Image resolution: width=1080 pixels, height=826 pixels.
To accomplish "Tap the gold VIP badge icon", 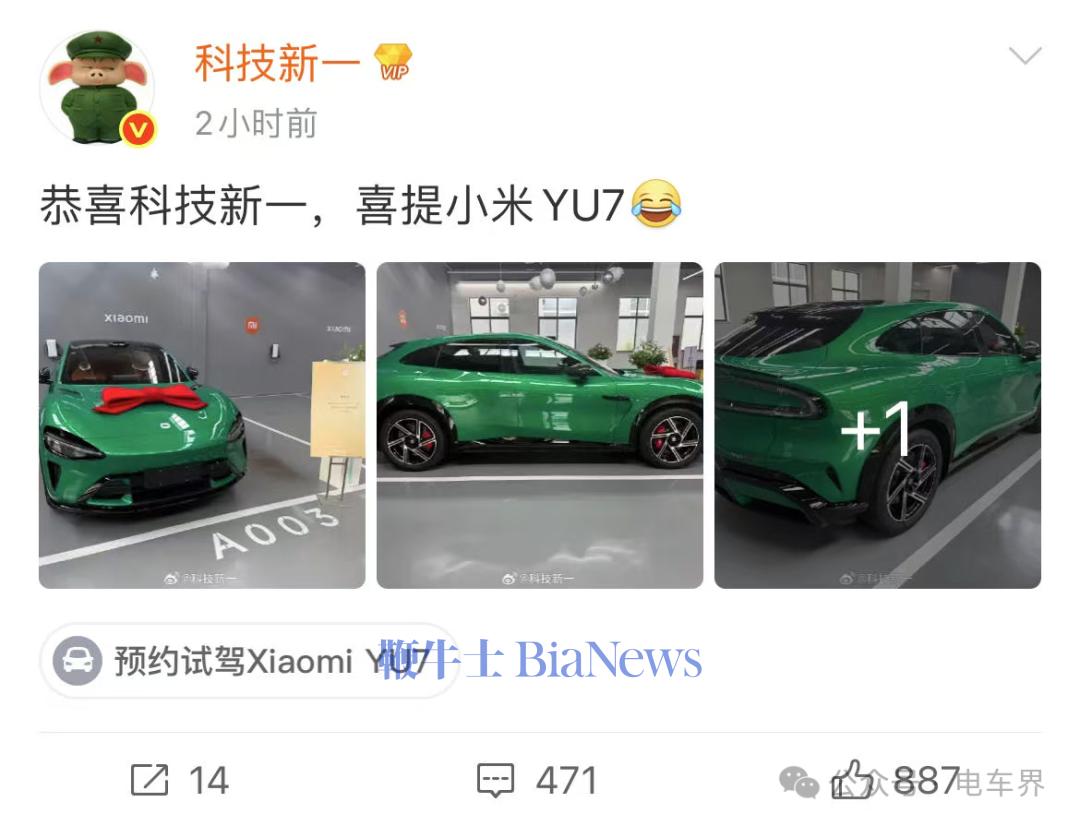I will [x=393, y=62].
